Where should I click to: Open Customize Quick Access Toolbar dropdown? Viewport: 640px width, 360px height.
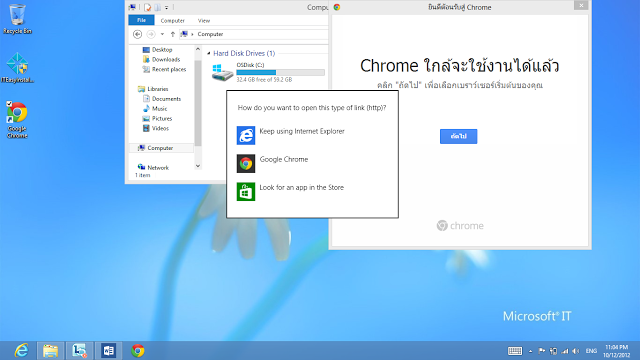167,7
